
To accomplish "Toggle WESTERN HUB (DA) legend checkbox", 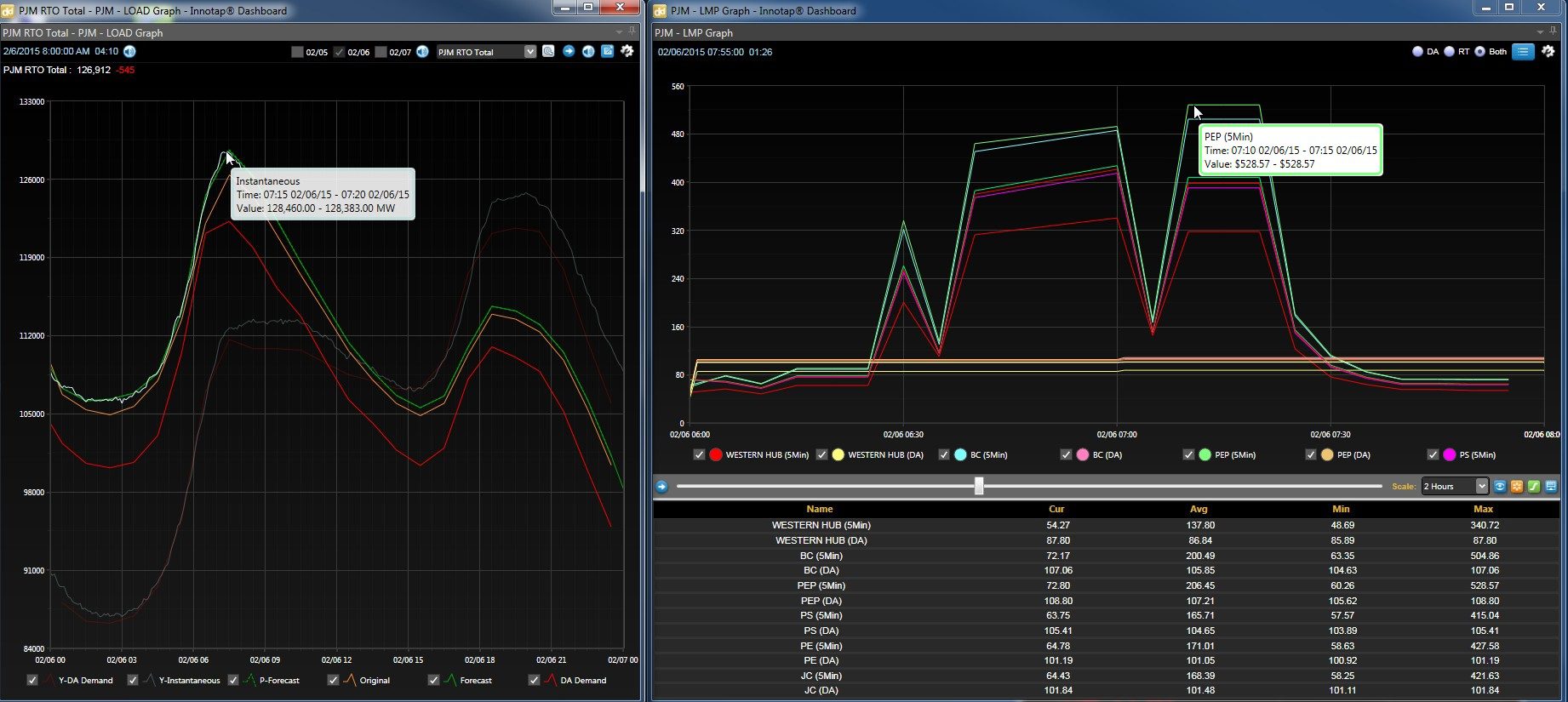I will [822, 454].
